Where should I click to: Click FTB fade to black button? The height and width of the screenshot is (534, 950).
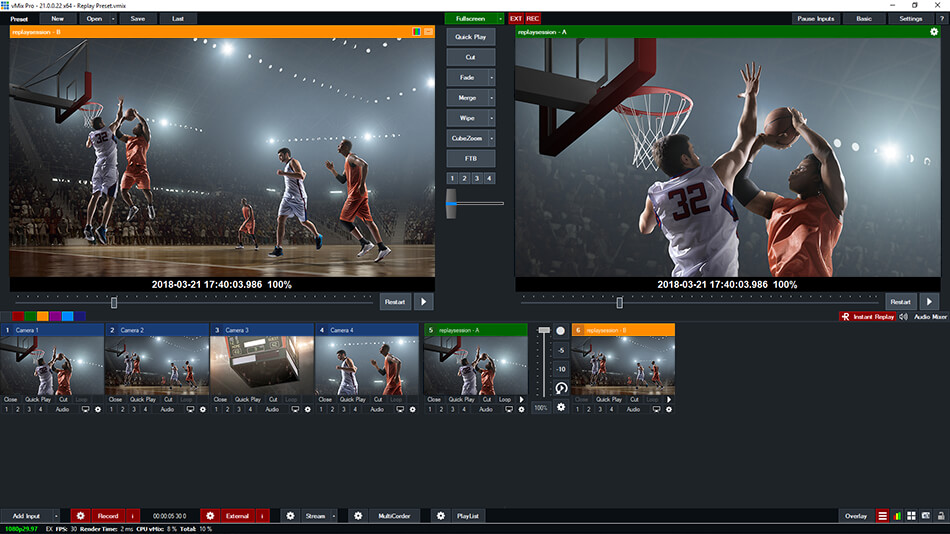click(x=471, y=159)
